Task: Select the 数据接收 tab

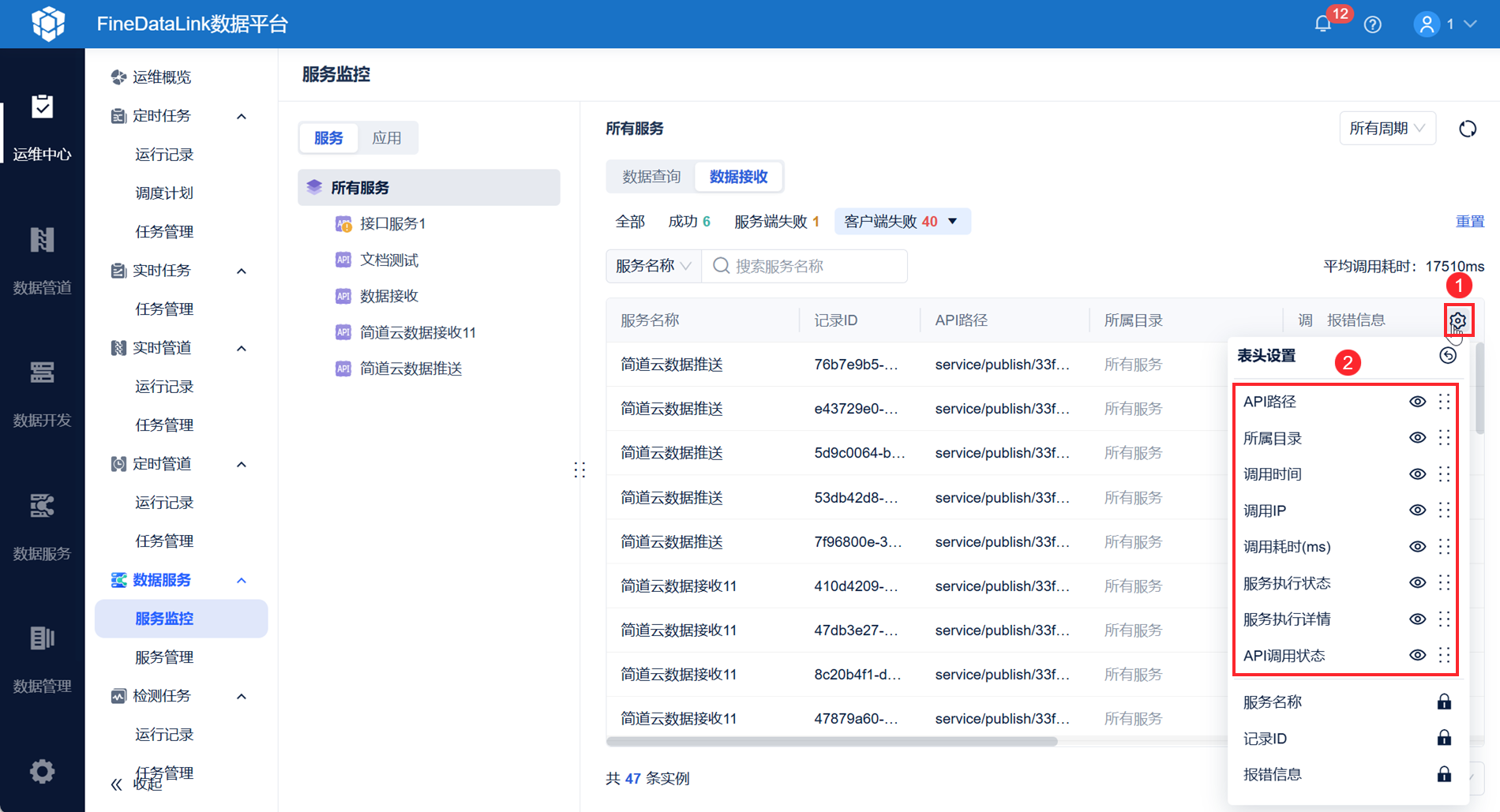Action: 738,177
